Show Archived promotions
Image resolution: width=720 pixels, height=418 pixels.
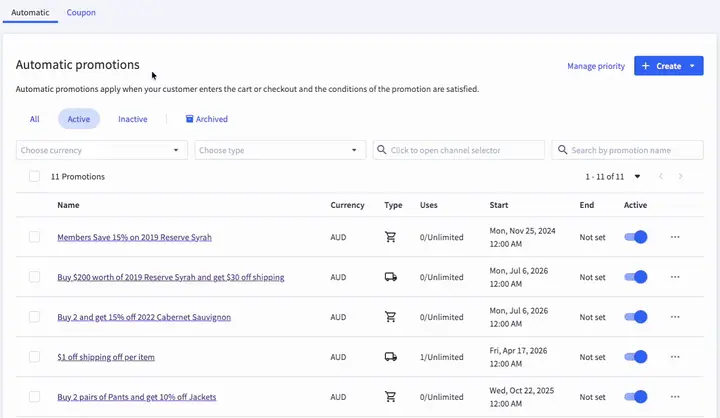(207, 119)
